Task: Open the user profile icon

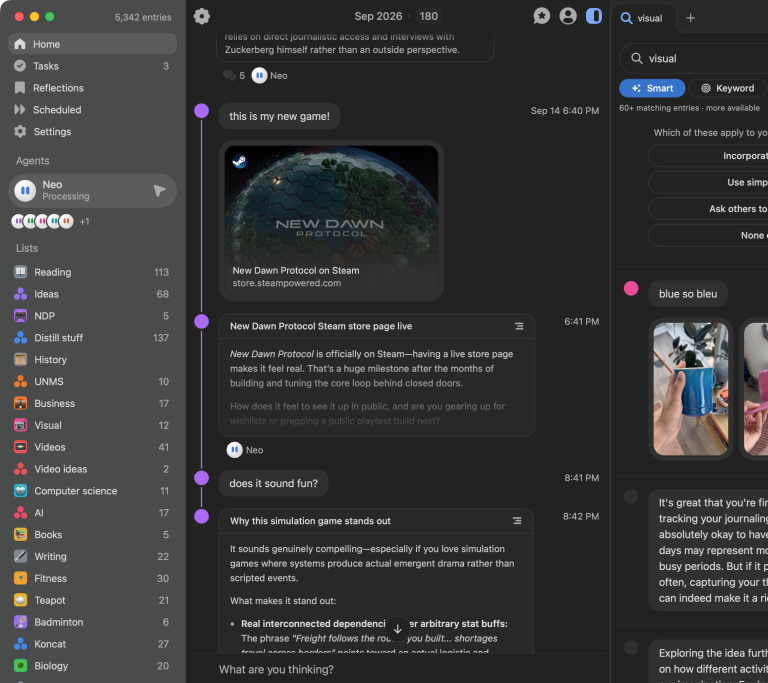Action: pyautogui.click(x=568, y=16)
